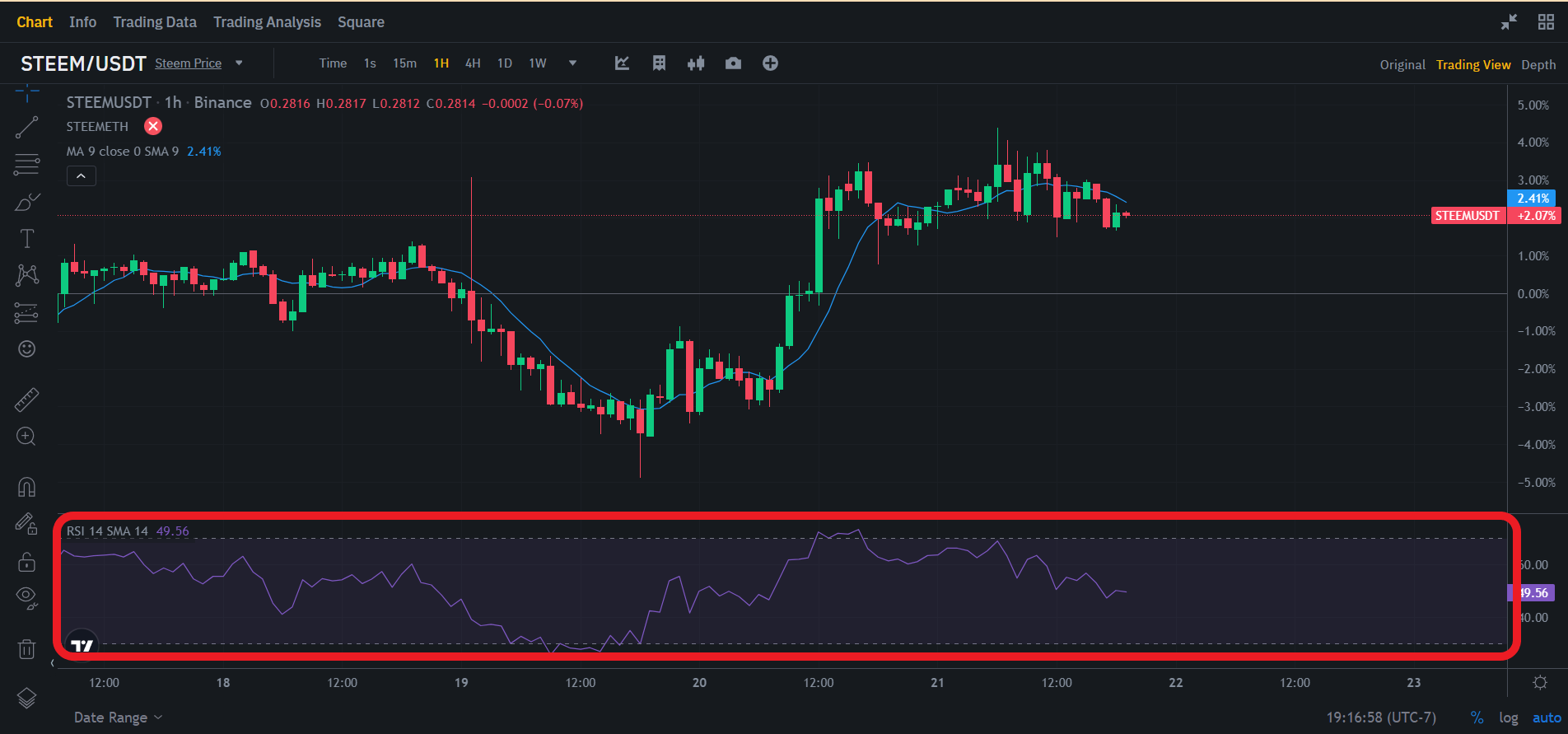Select the Time line chart interval
Viewport: 1568px width, 734px height.
coord(333,63)
